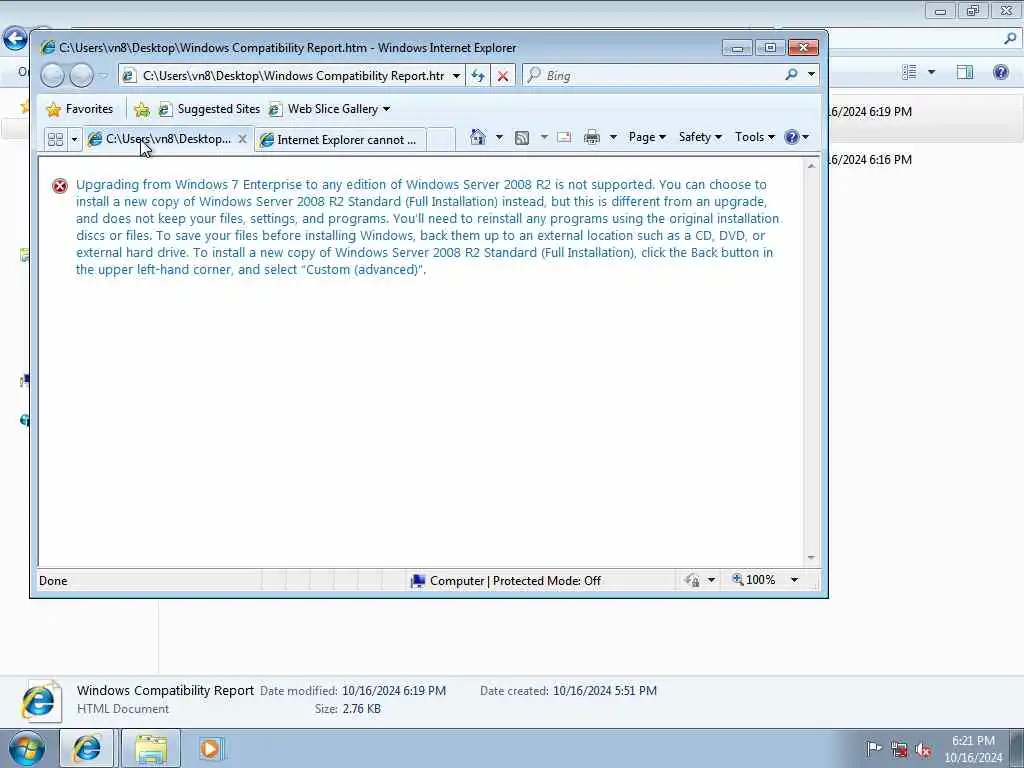Click the status bar privacy lock icon
Image resolution: width=1024 pixels, height=768 pixels.
692,580
